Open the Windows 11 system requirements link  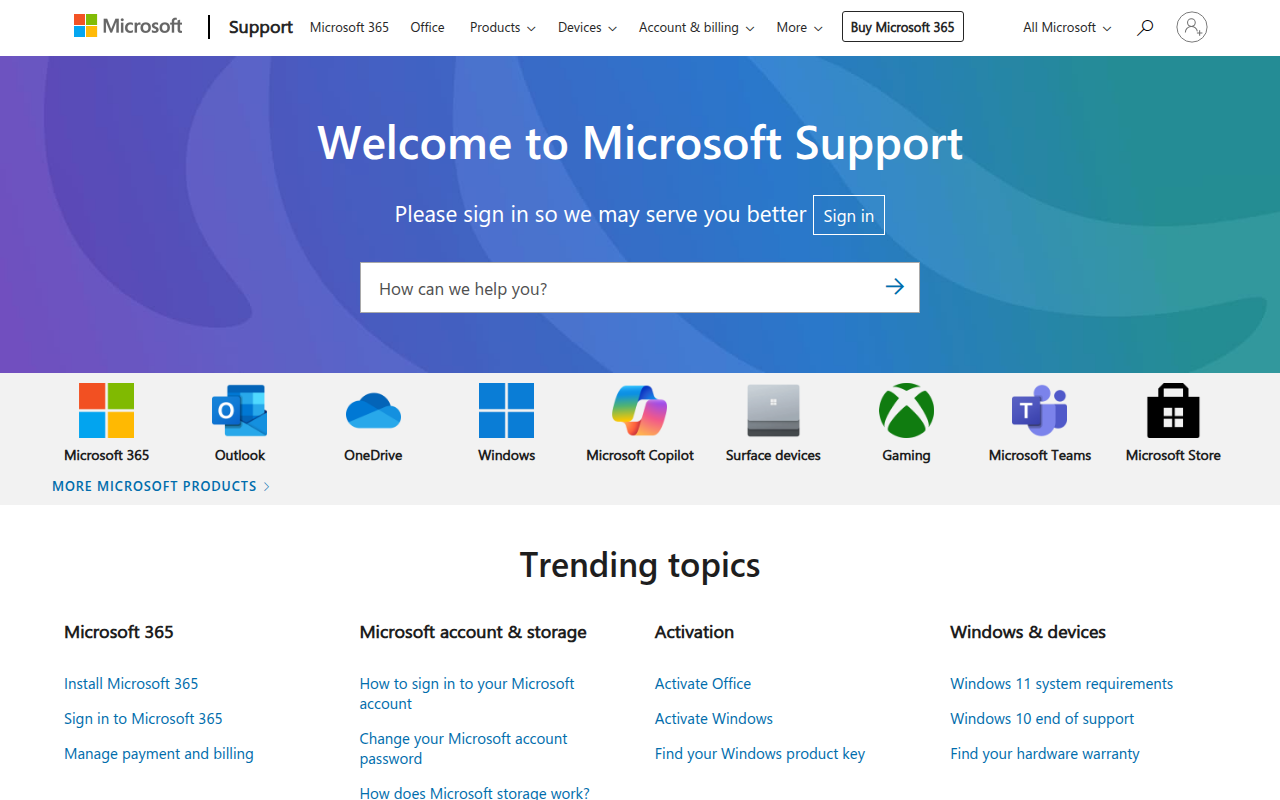click(1061, 683)
